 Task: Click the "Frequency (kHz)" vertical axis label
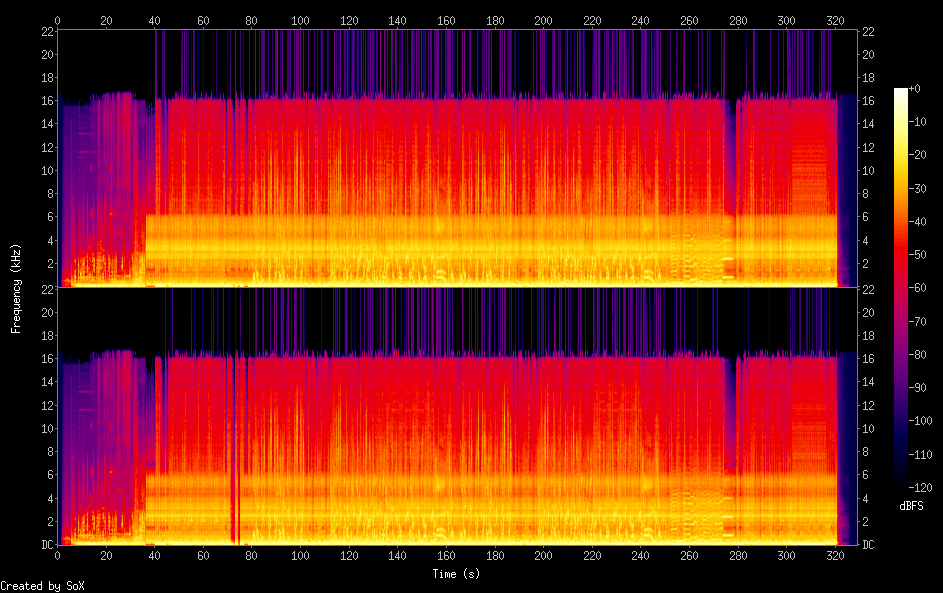(x=16, y=288)
